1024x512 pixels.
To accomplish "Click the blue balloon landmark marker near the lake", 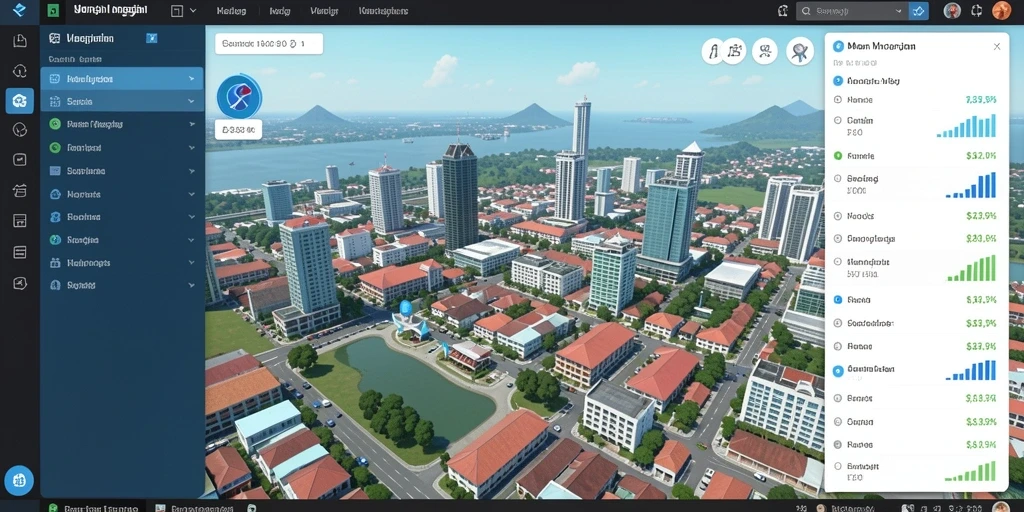I will pyautogui.click(x=406, y=309).
